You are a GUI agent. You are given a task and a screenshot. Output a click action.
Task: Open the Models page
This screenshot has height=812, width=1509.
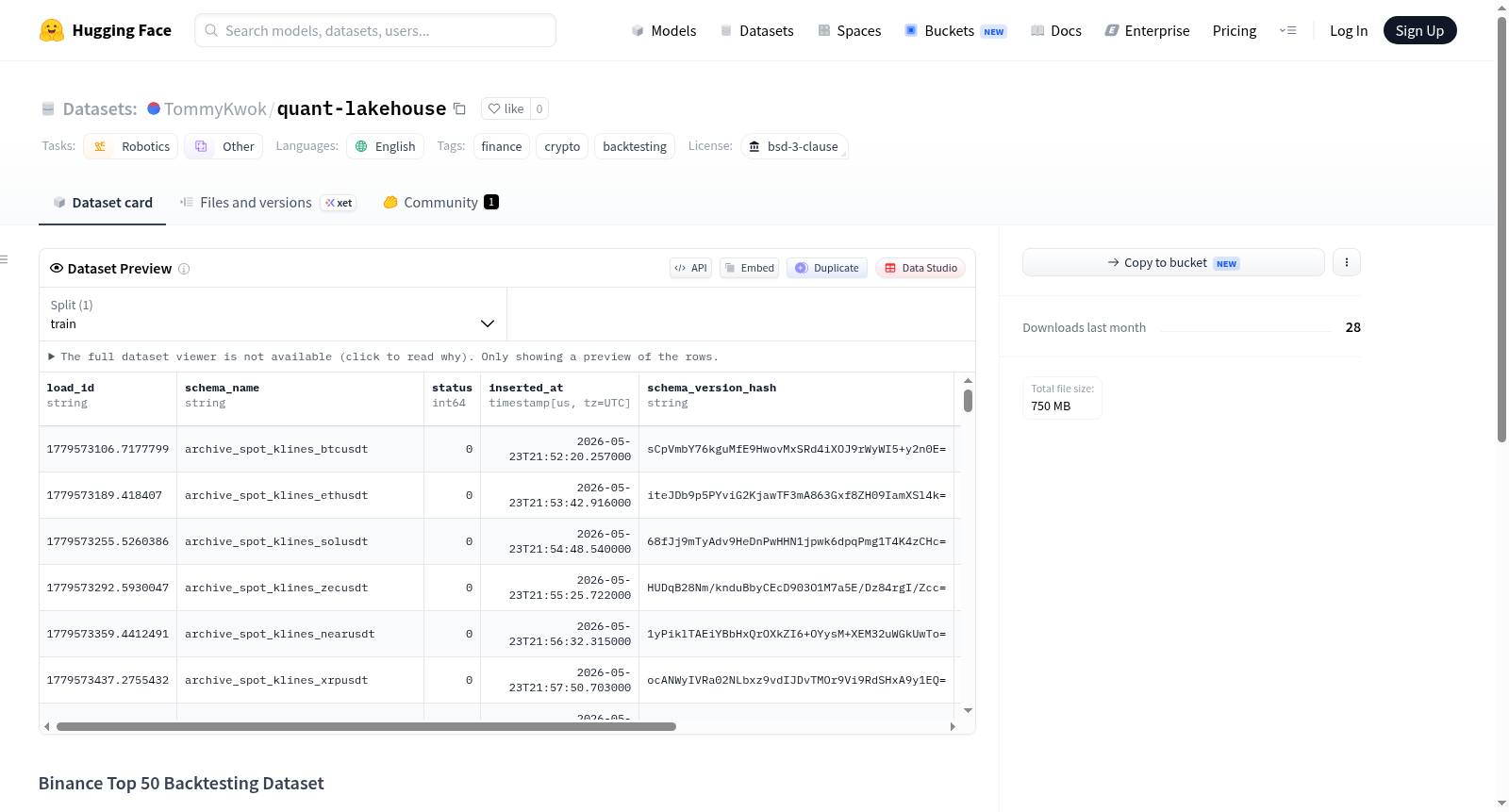point(664,30)
